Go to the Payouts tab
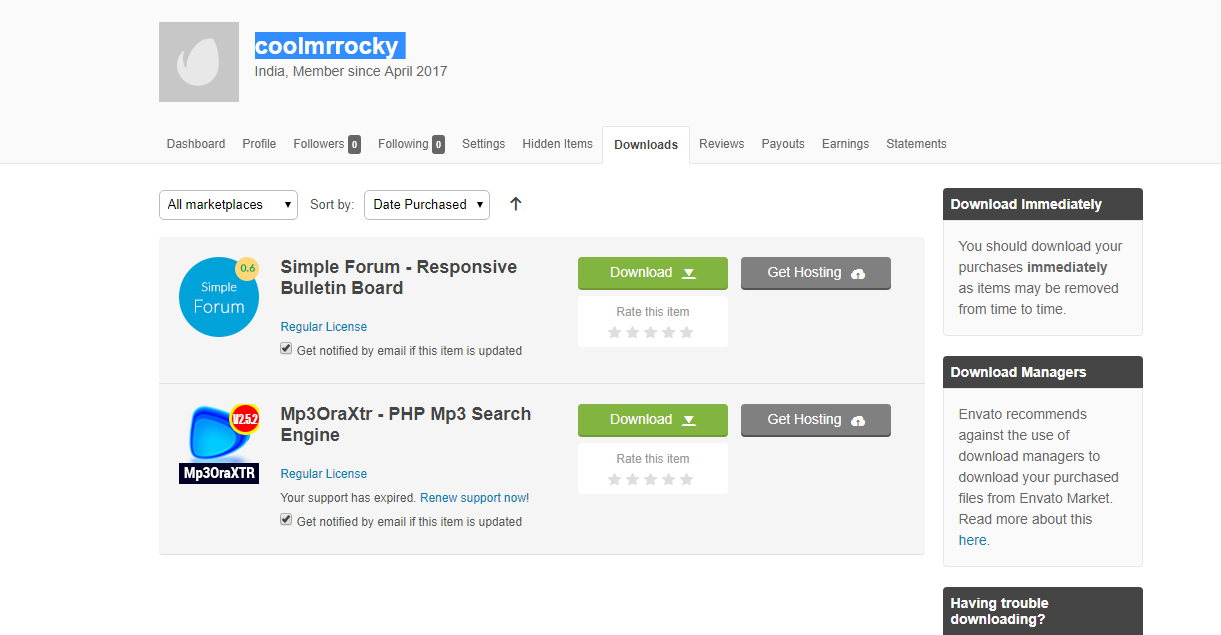The height and width of the screenshot is (635, 1221). click(x=783, y=144)
